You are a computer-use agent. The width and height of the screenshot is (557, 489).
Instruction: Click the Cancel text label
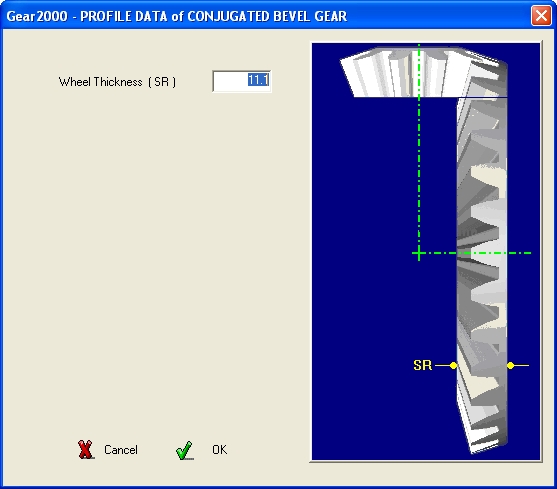tap(121, 450)
